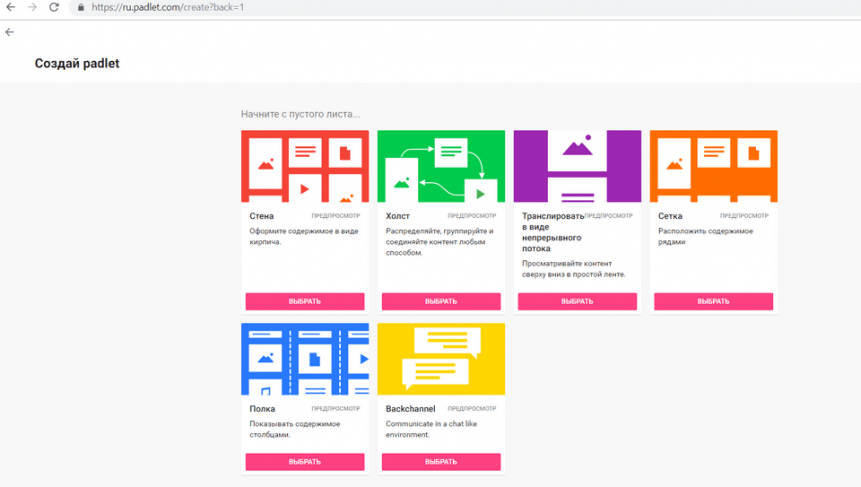Click the browser back arrow
The width and height of the screenshot is (861, 487).
[x=10, y=7]
